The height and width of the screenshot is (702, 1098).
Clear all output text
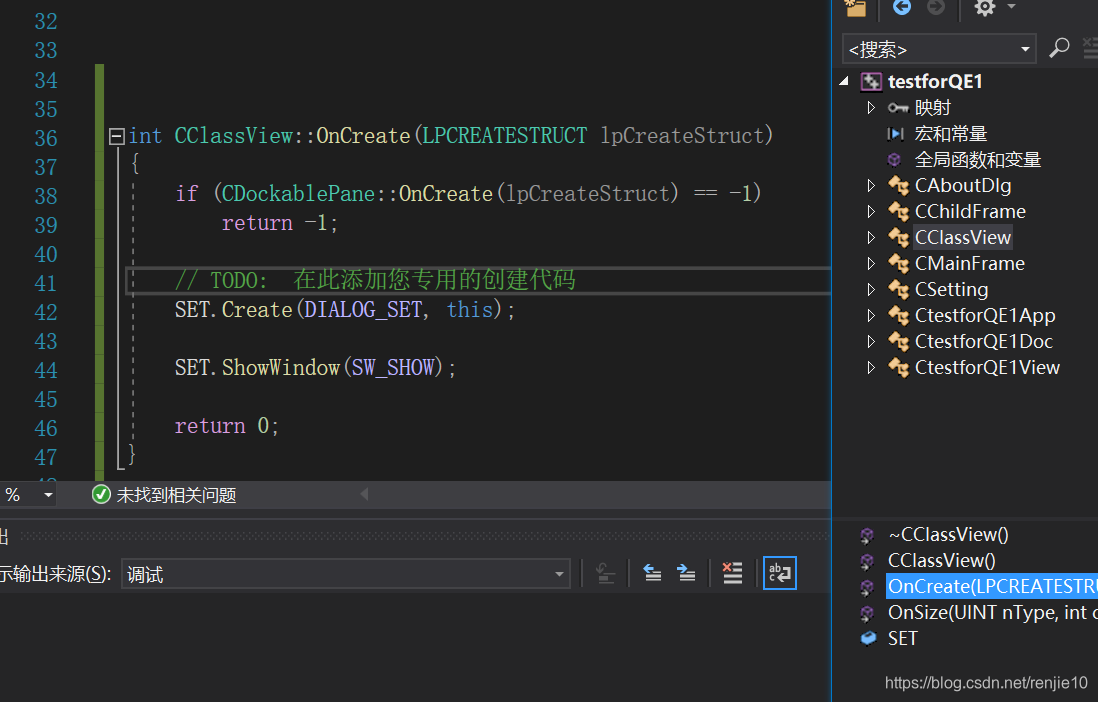732,573
